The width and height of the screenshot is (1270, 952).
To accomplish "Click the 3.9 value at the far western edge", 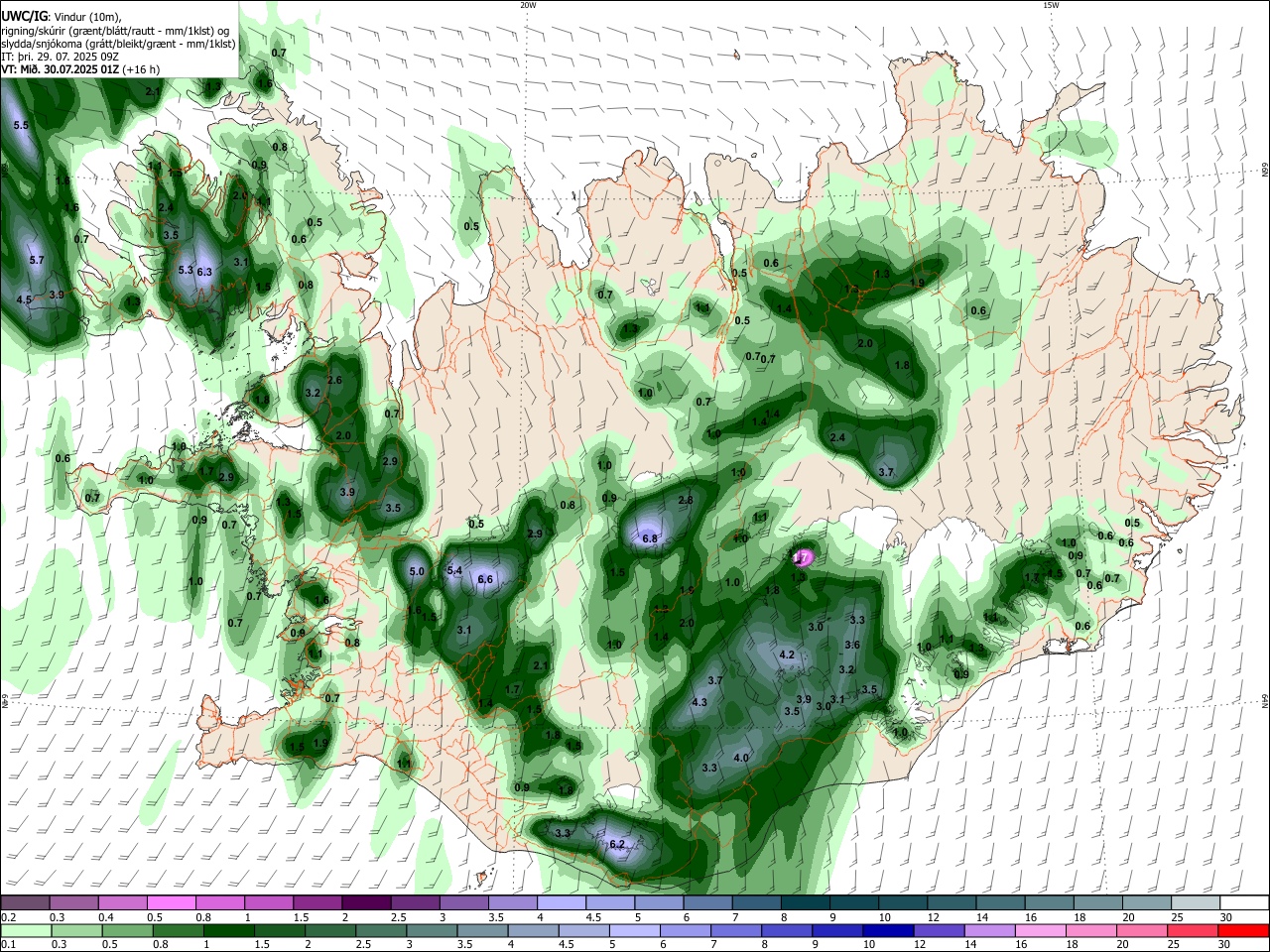I will point(57,295).
